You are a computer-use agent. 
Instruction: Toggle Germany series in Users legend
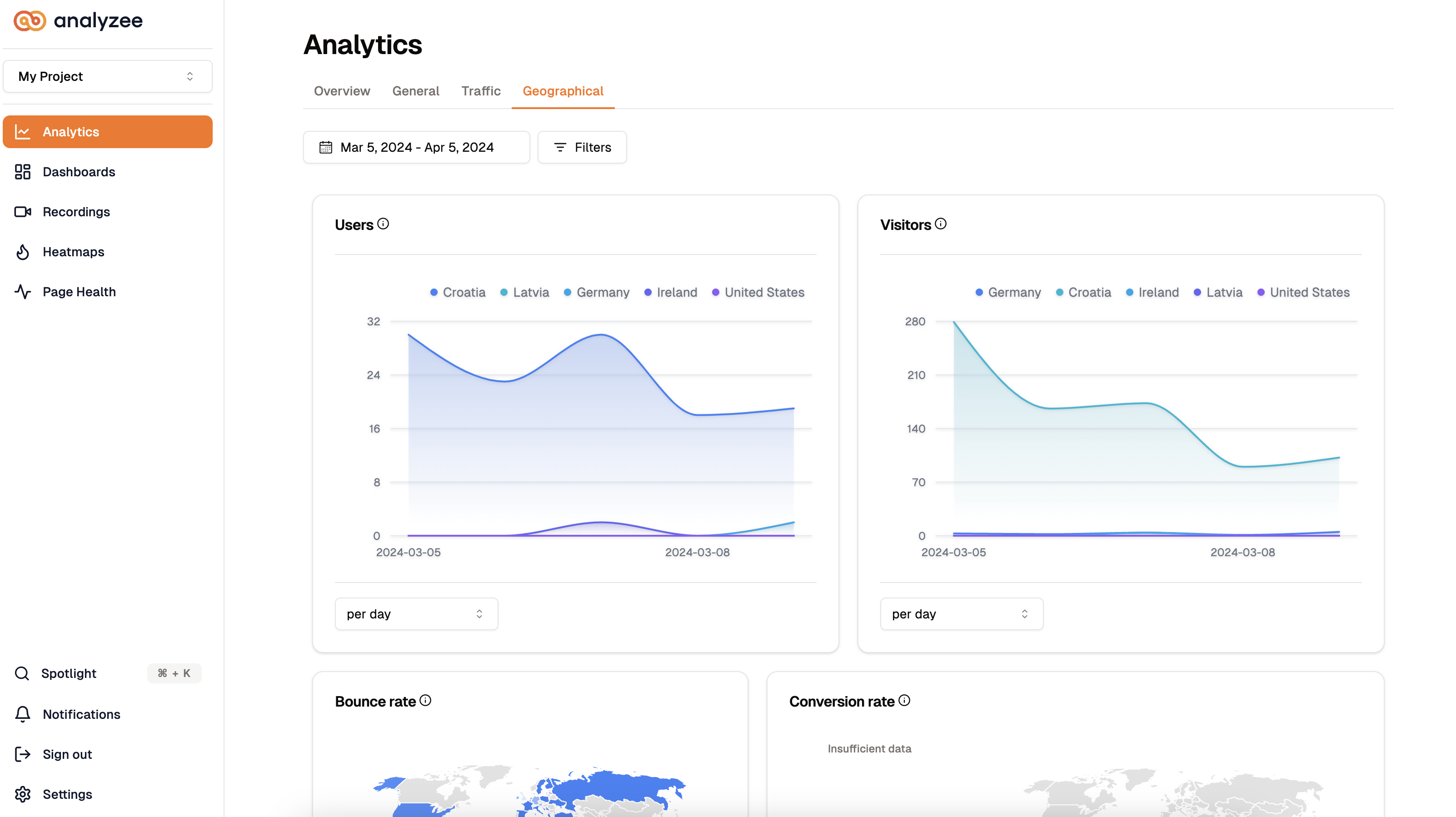coord(596,293)
